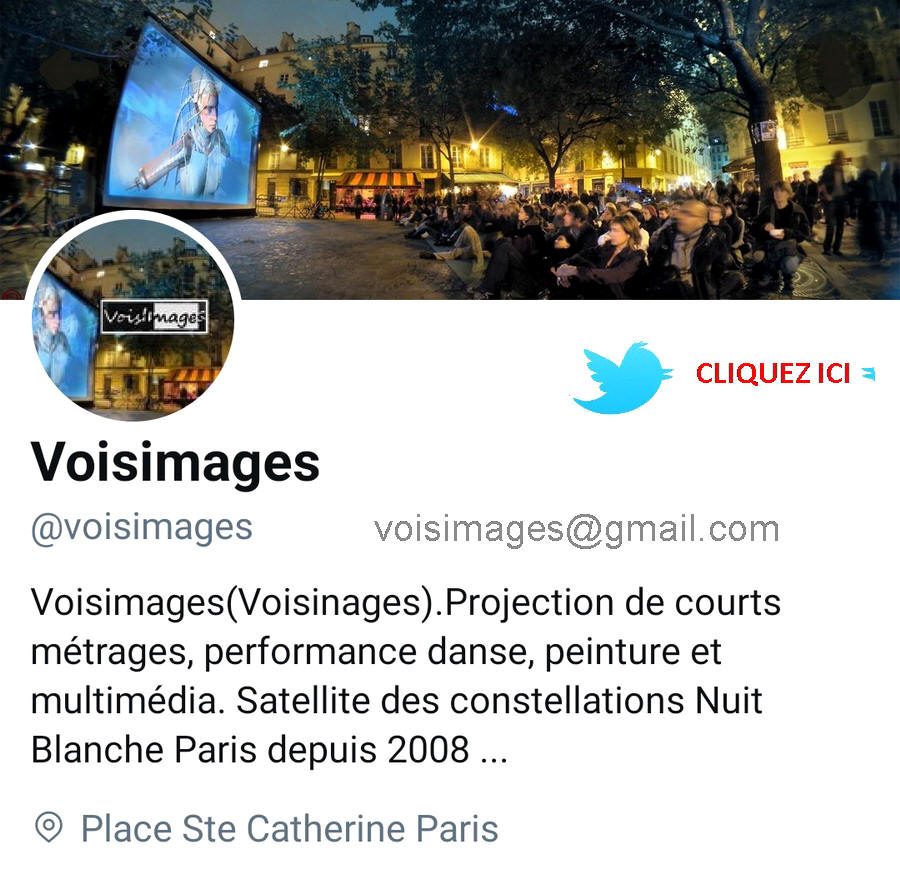Open the Place Ste Catherine Paris location
Viewport: 900px width, 876px height.
(289, 828)
